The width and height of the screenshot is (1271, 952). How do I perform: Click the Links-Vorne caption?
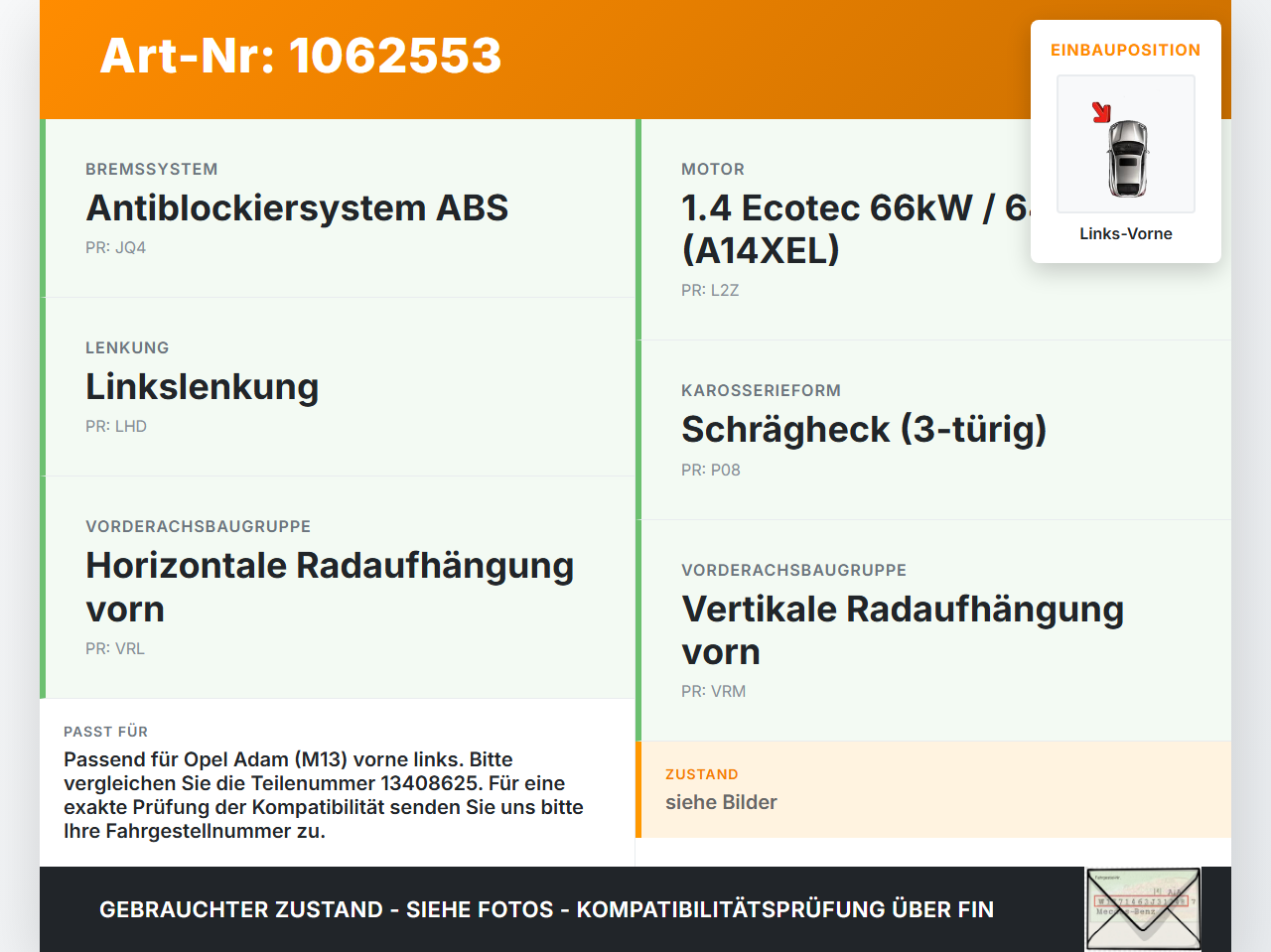pos(1126,233)
